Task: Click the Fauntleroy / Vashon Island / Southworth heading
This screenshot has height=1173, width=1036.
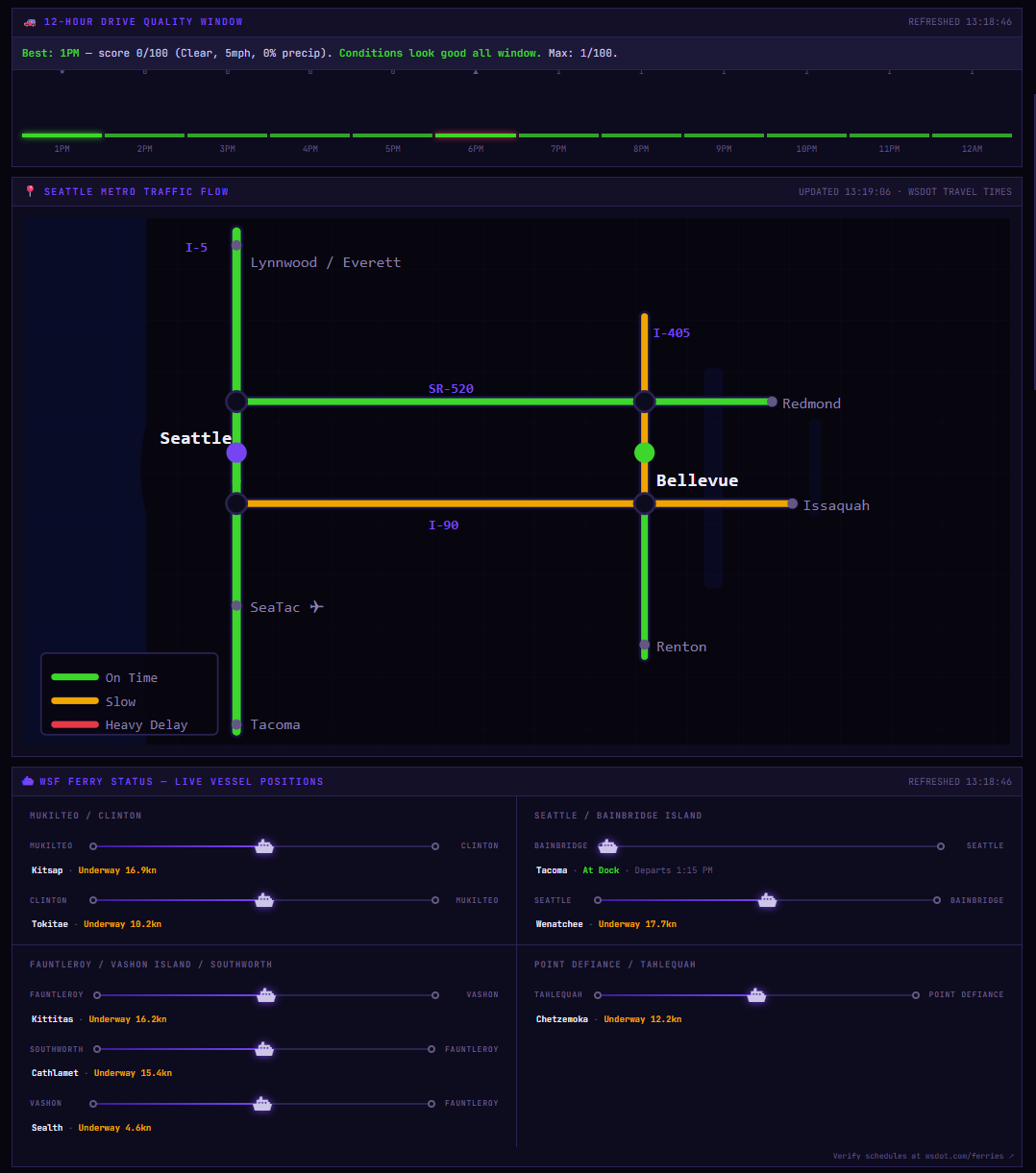Action: [x=151, y=965]
